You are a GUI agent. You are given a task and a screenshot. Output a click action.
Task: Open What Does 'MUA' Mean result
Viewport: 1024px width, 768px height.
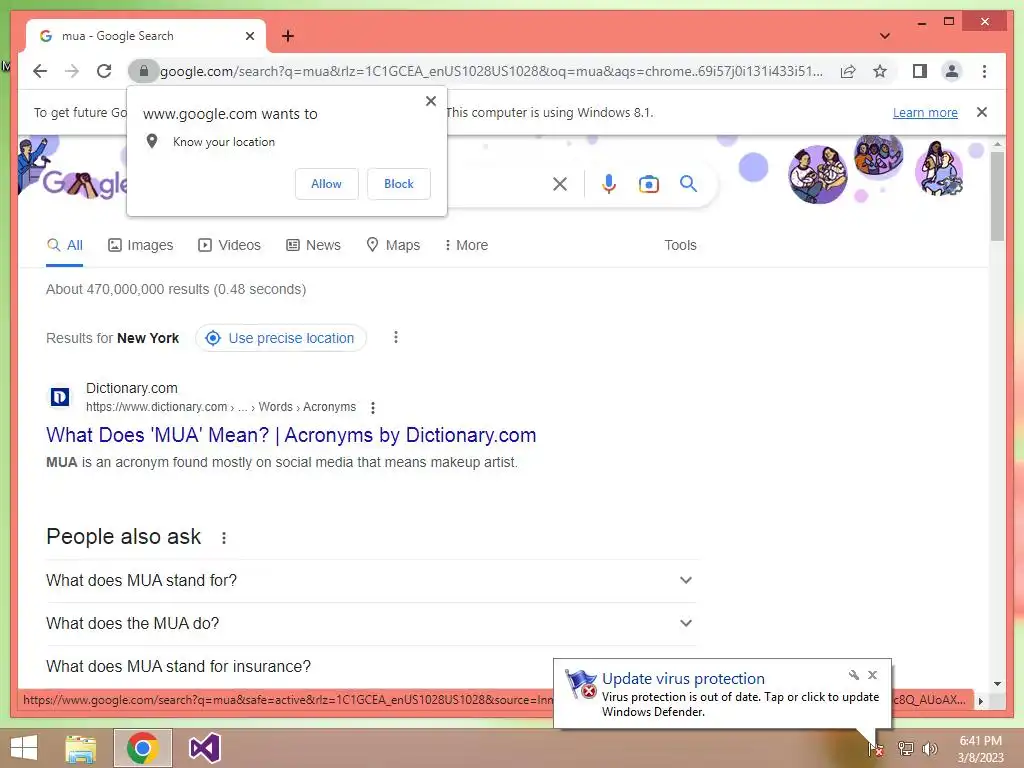point(291,435)
